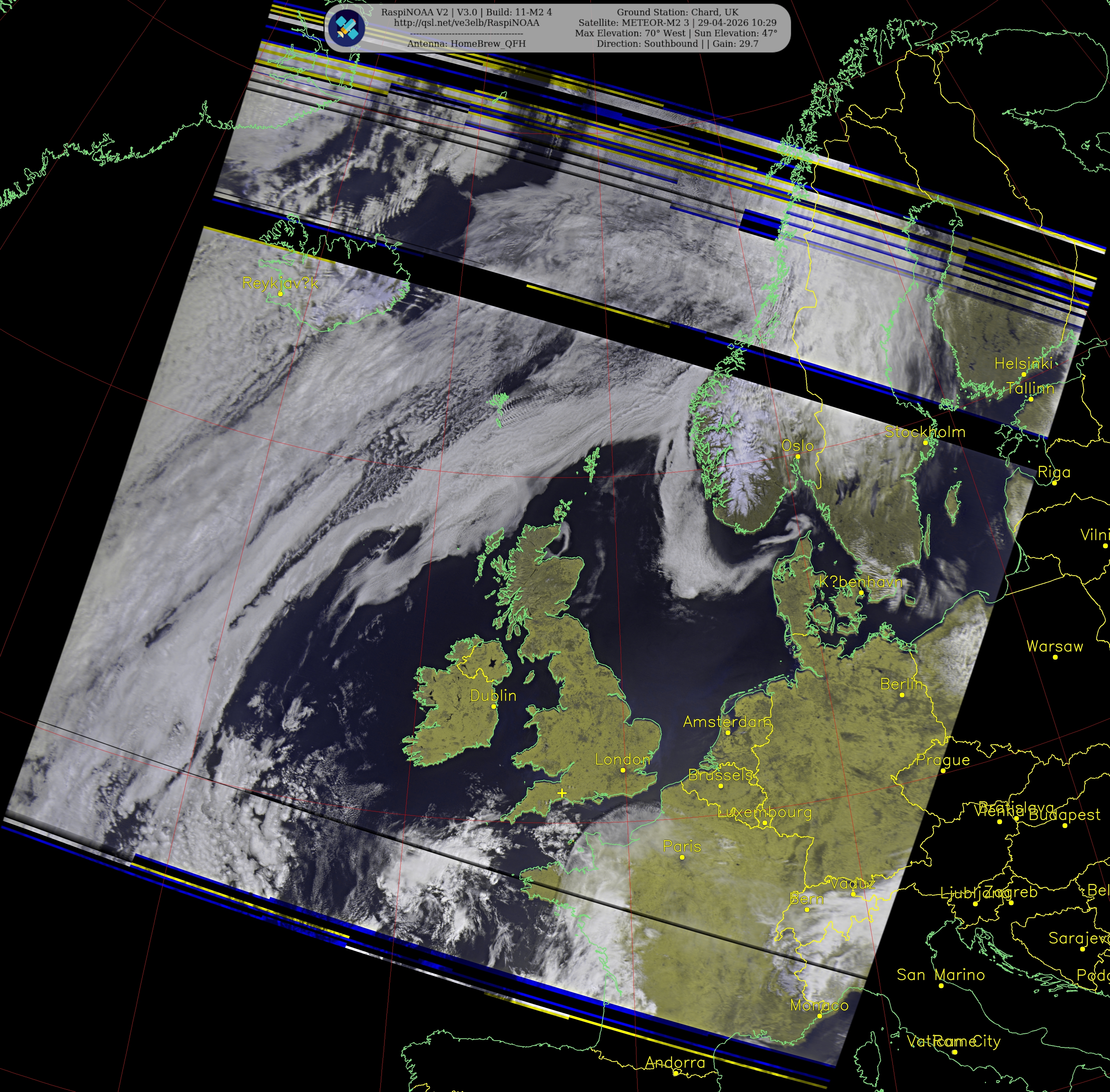Click the Helsinki city label
The height and width of the screenshot is (1092, 1110).
[1023, 364]
